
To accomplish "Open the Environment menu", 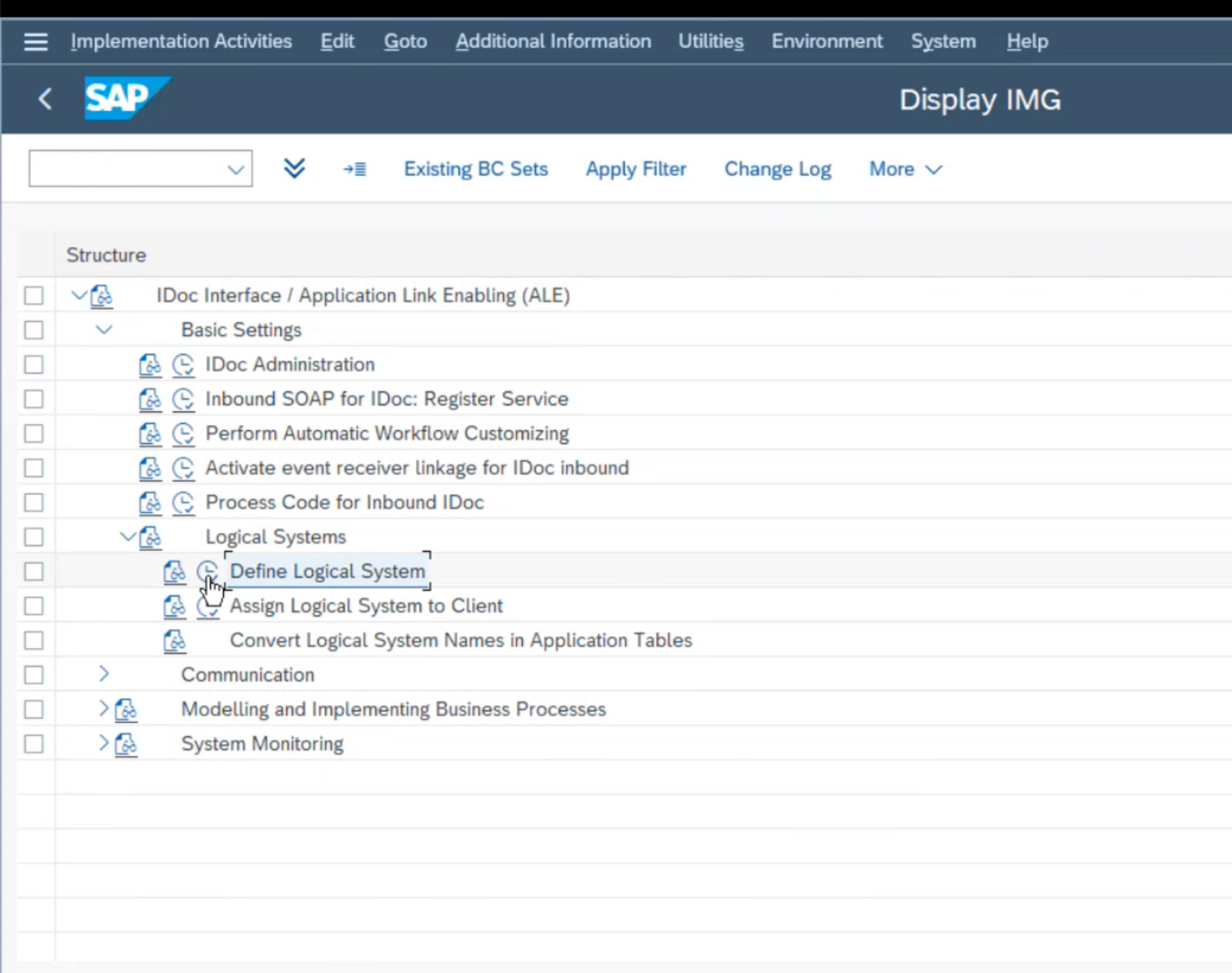I will (827, 41).
